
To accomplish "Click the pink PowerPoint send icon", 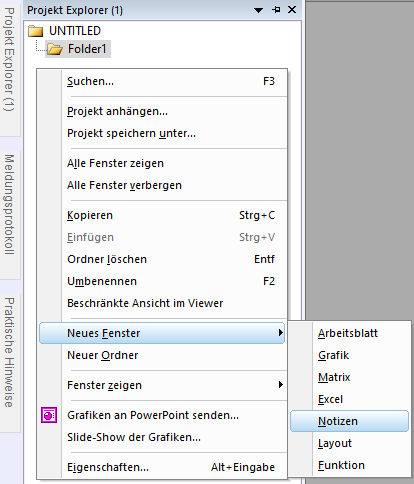I will click(x=49, y=415).
